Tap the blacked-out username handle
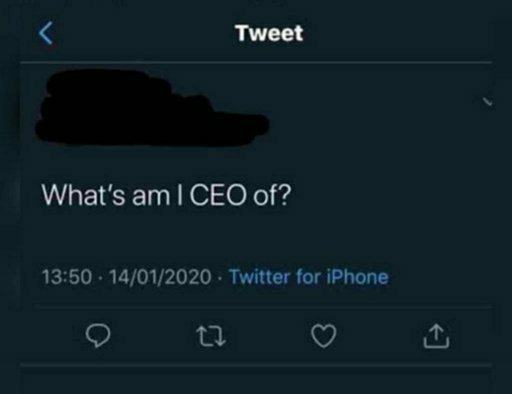512x394 pixels. pyautogui.click(x=152, y=108)
